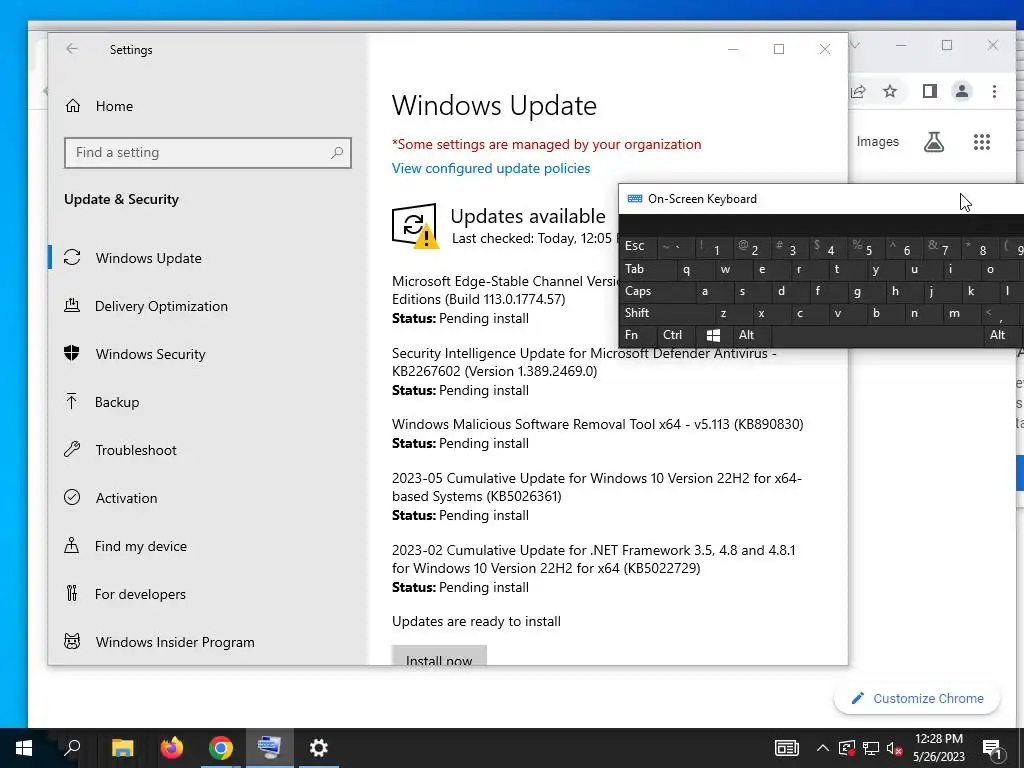1024x768 pixels.
Task: Click View configured update policies link
Action: point(490,168)
